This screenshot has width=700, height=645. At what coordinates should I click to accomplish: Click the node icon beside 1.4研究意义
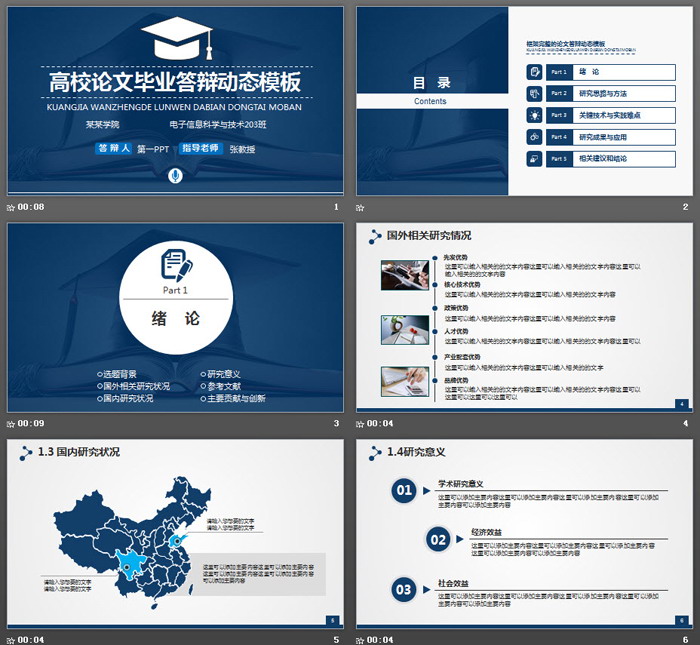[375, 453]
